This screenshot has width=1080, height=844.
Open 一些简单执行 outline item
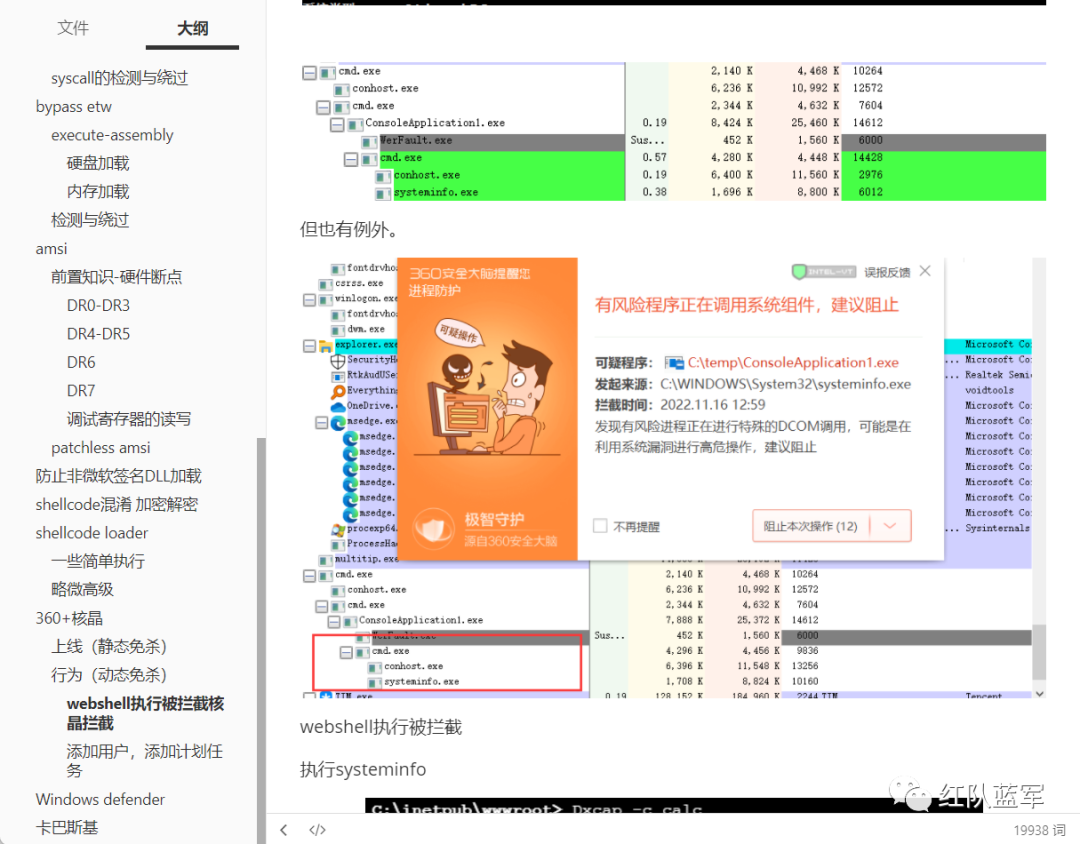[98, 561]
